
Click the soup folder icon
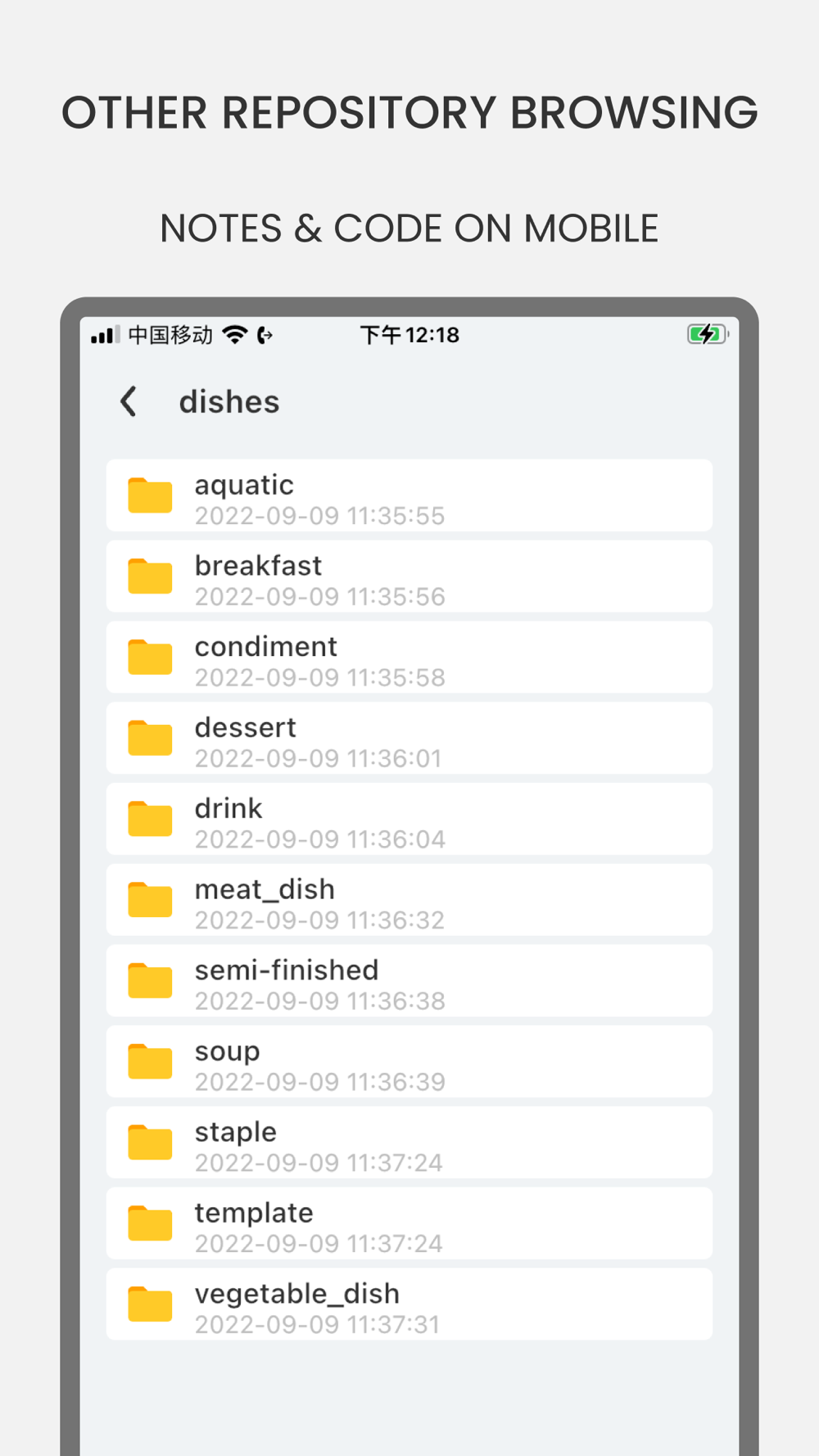150,1060
